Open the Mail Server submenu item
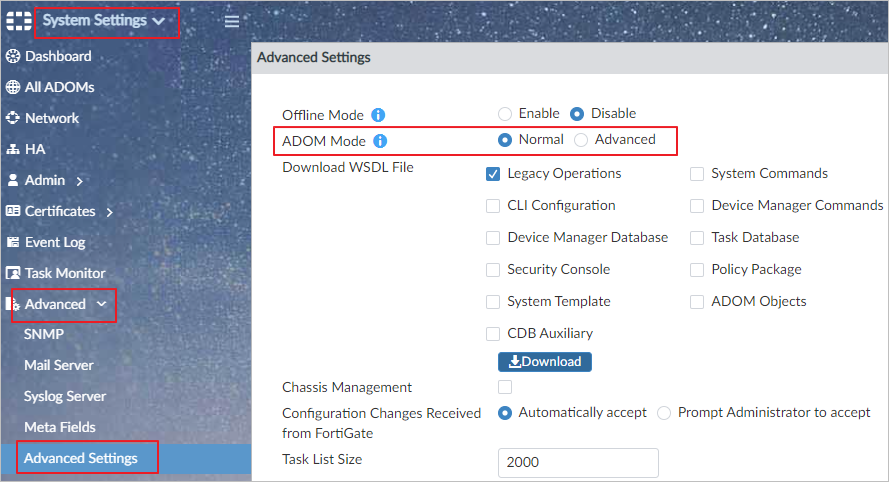Image resolution: width=889 pixels, height=482 pixels. [x=58, y=365]
